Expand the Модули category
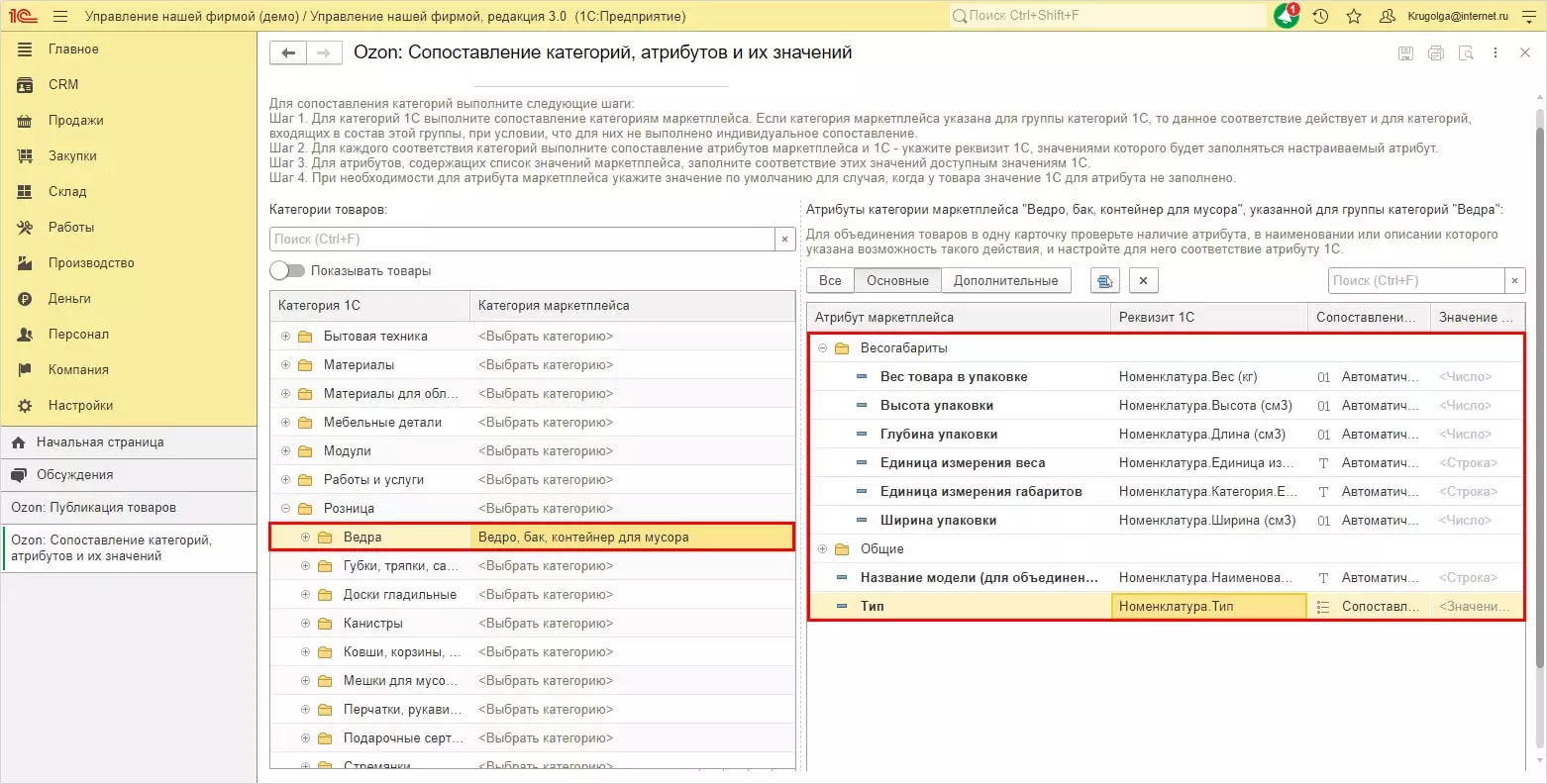 point(285,451)
